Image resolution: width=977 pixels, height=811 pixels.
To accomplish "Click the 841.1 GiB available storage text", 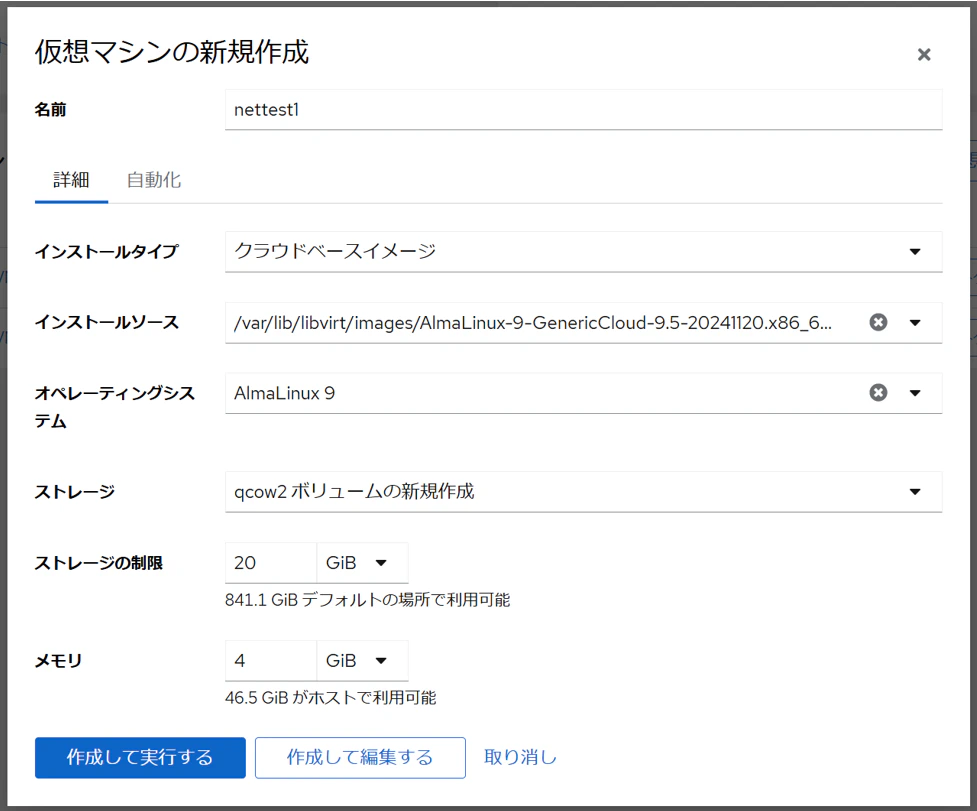I will [368, 600].
